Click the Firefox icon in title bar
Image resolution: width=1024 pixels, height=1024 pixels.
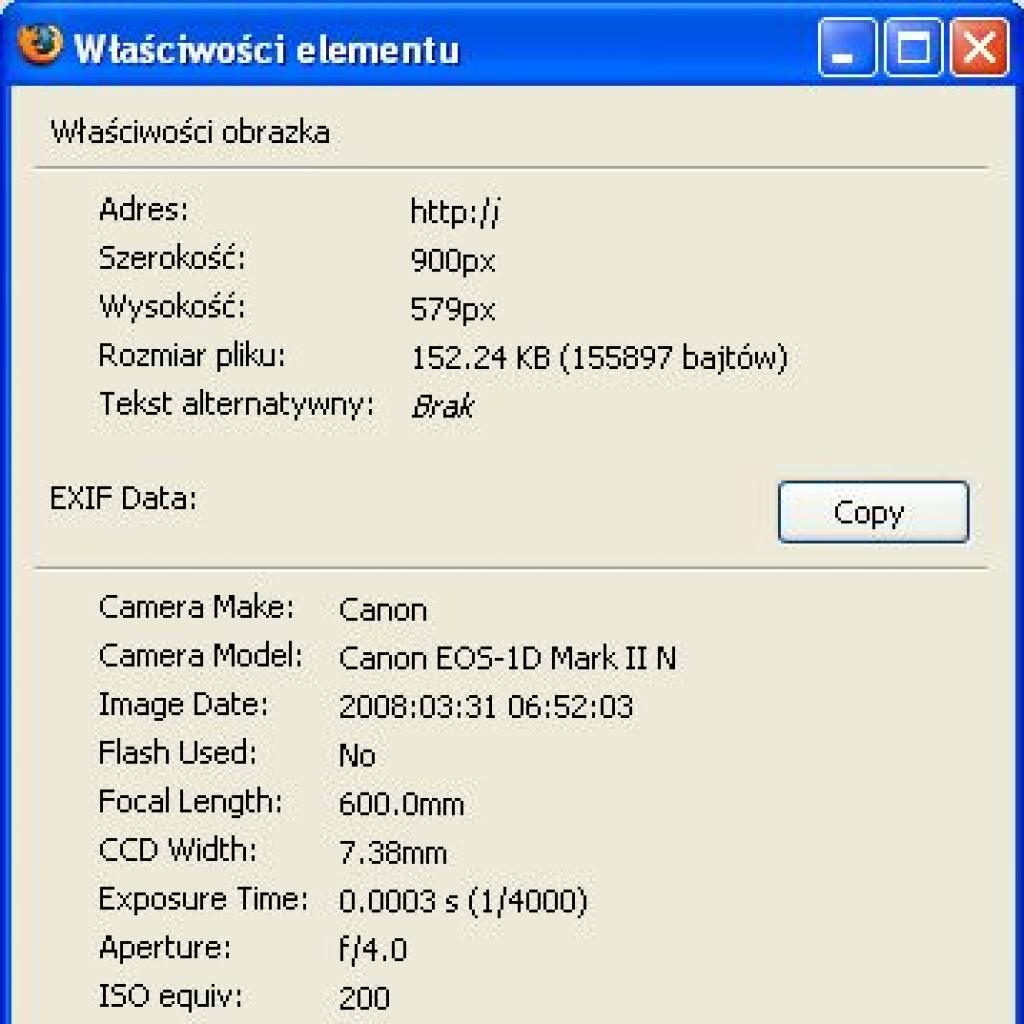[x=40, y=45]
